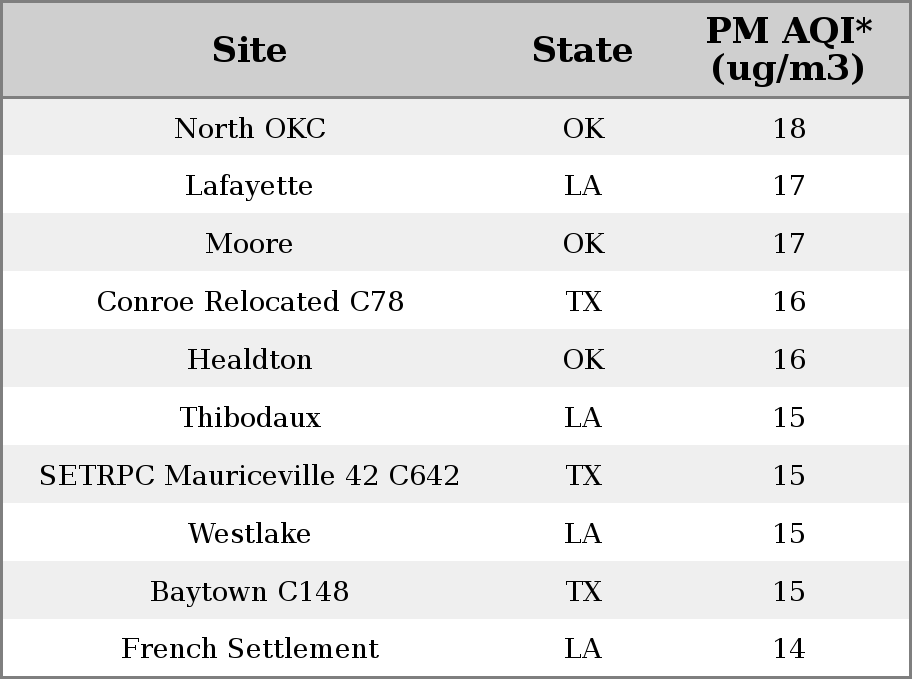Select the Lafayette site cell
The image size is (912, 679).
(x=250, y=186)
